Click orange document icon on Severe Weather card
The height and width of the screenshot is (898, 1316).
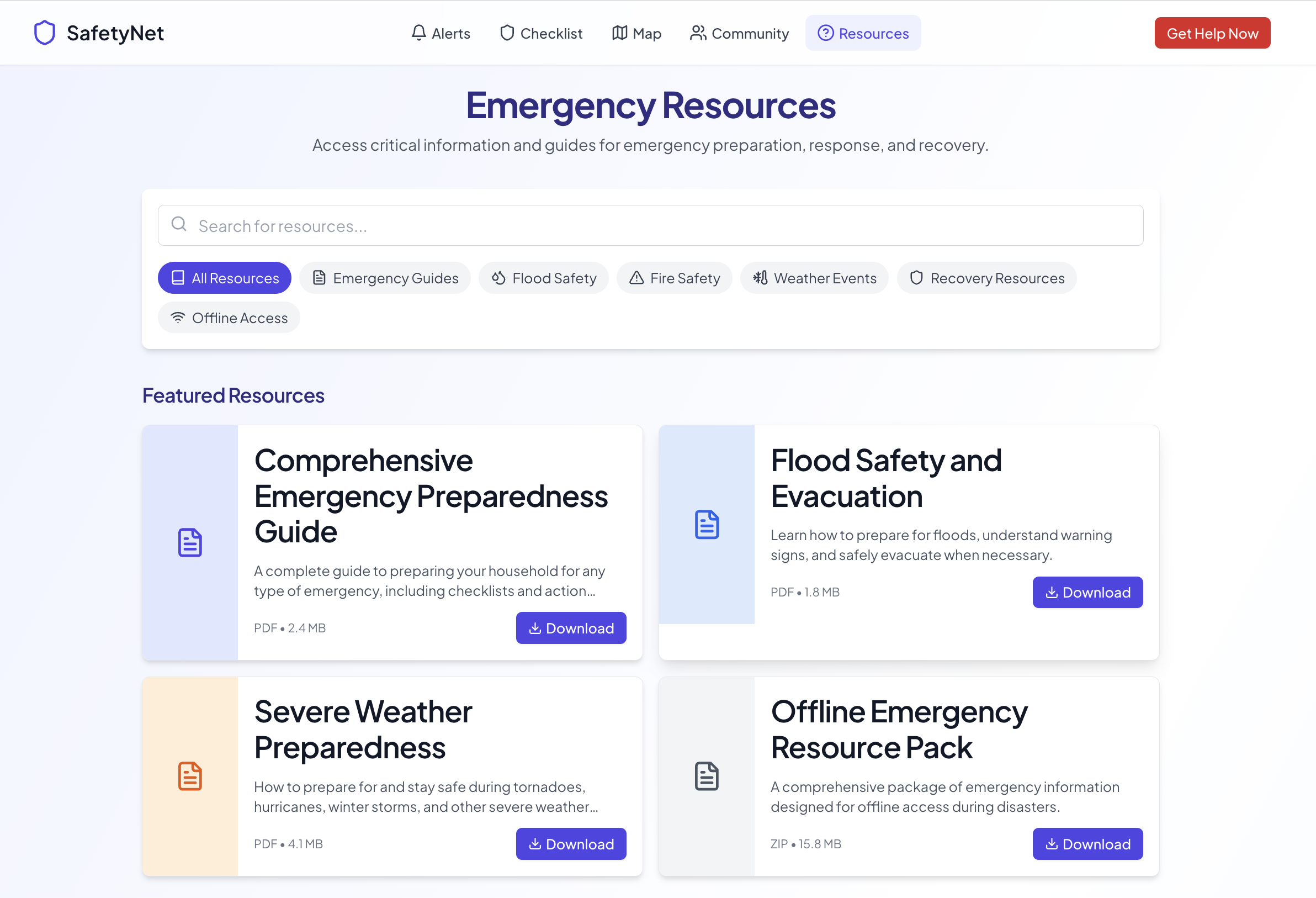[x=190, y=776]
